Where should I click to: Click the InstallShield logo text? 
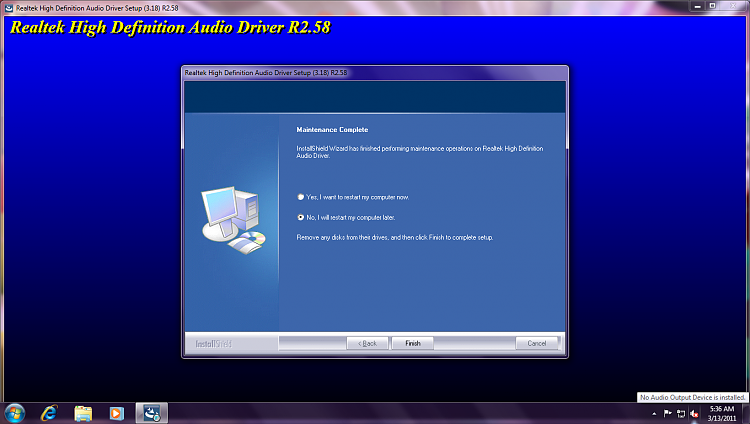(x=213, y=344)
